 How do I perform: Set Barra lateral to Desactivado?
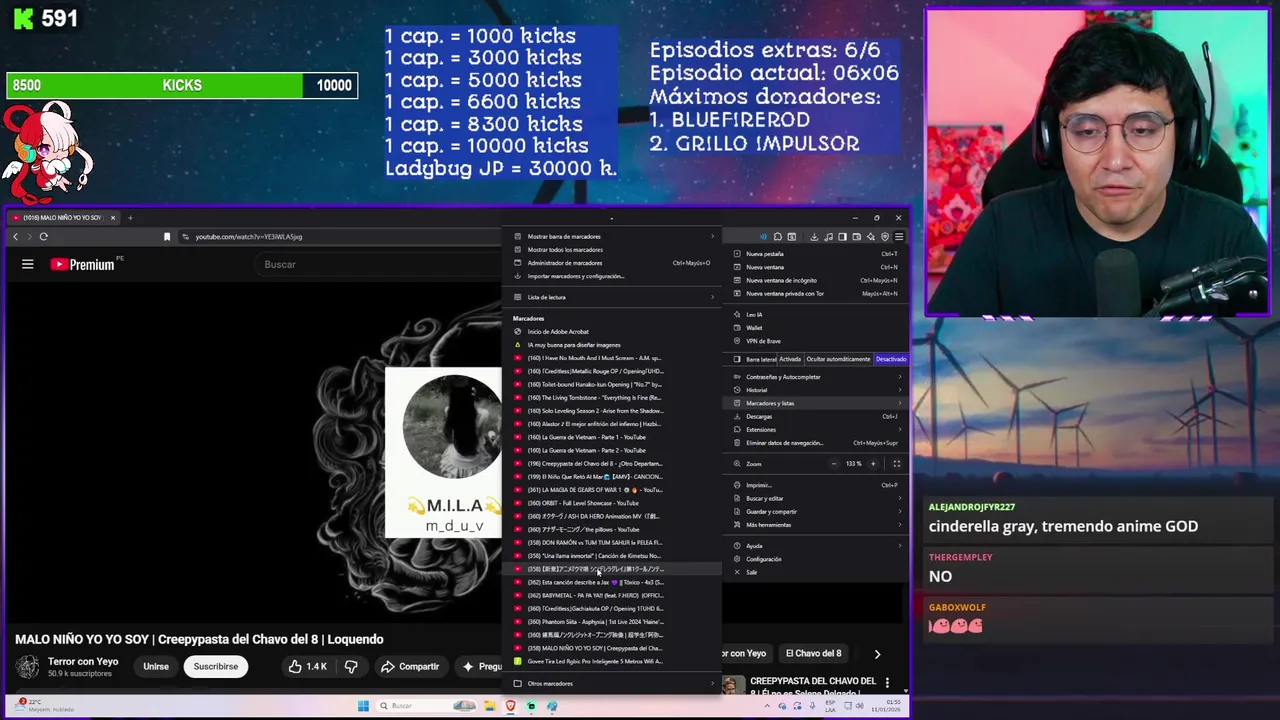point(891,359)
